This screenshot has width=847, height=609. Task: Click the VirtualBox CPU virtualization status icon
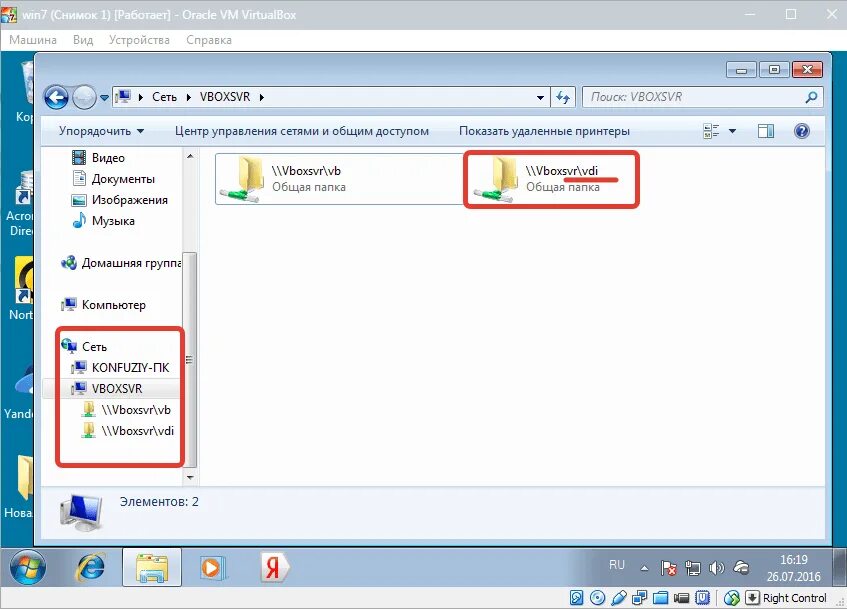(x=702, y=598)
